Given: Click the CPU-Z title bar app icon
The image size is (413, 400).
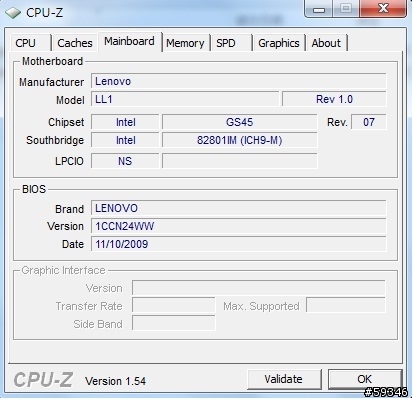Looking at the screenshot, I should tap(13, 13).
